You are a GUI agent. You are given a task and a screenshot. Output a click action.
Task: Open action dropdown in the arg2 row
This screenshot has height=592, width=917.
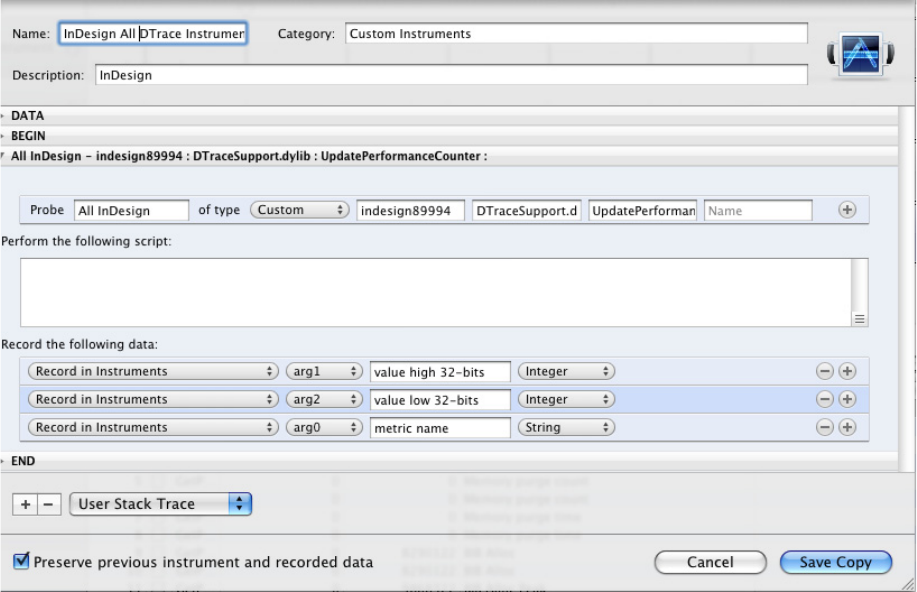pos(153,399)
